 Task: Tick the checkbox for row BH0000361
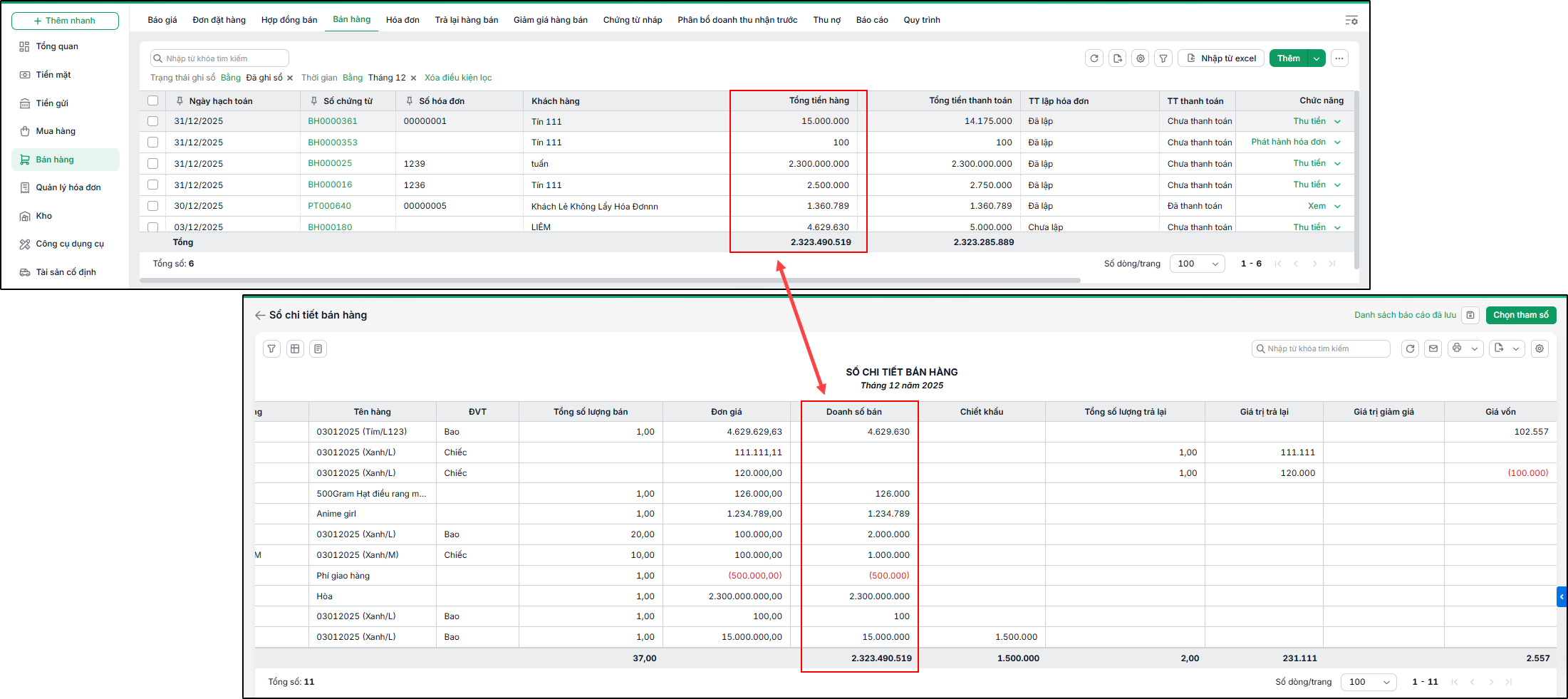[152, 121]
